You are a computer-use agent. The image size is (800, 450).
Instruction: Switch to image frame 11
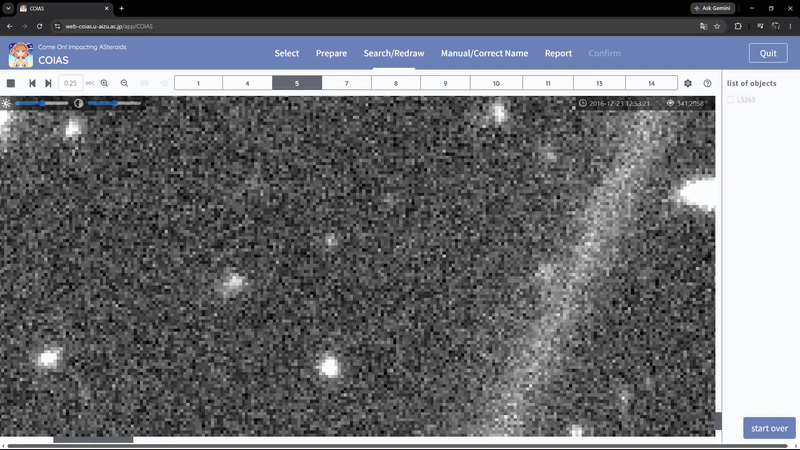[548, 83]
